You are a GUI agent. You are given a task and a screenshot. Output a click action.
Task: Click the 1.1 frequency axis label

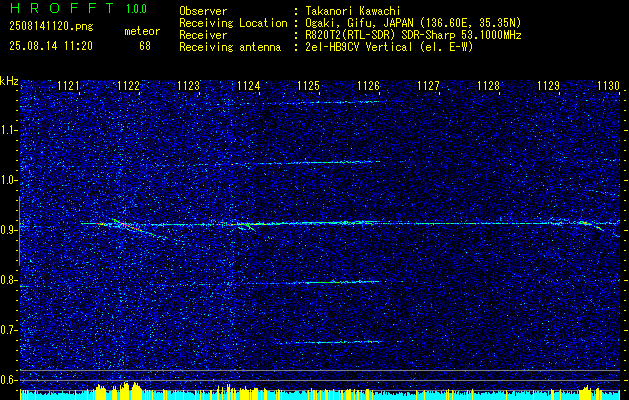tap(7, 130)
